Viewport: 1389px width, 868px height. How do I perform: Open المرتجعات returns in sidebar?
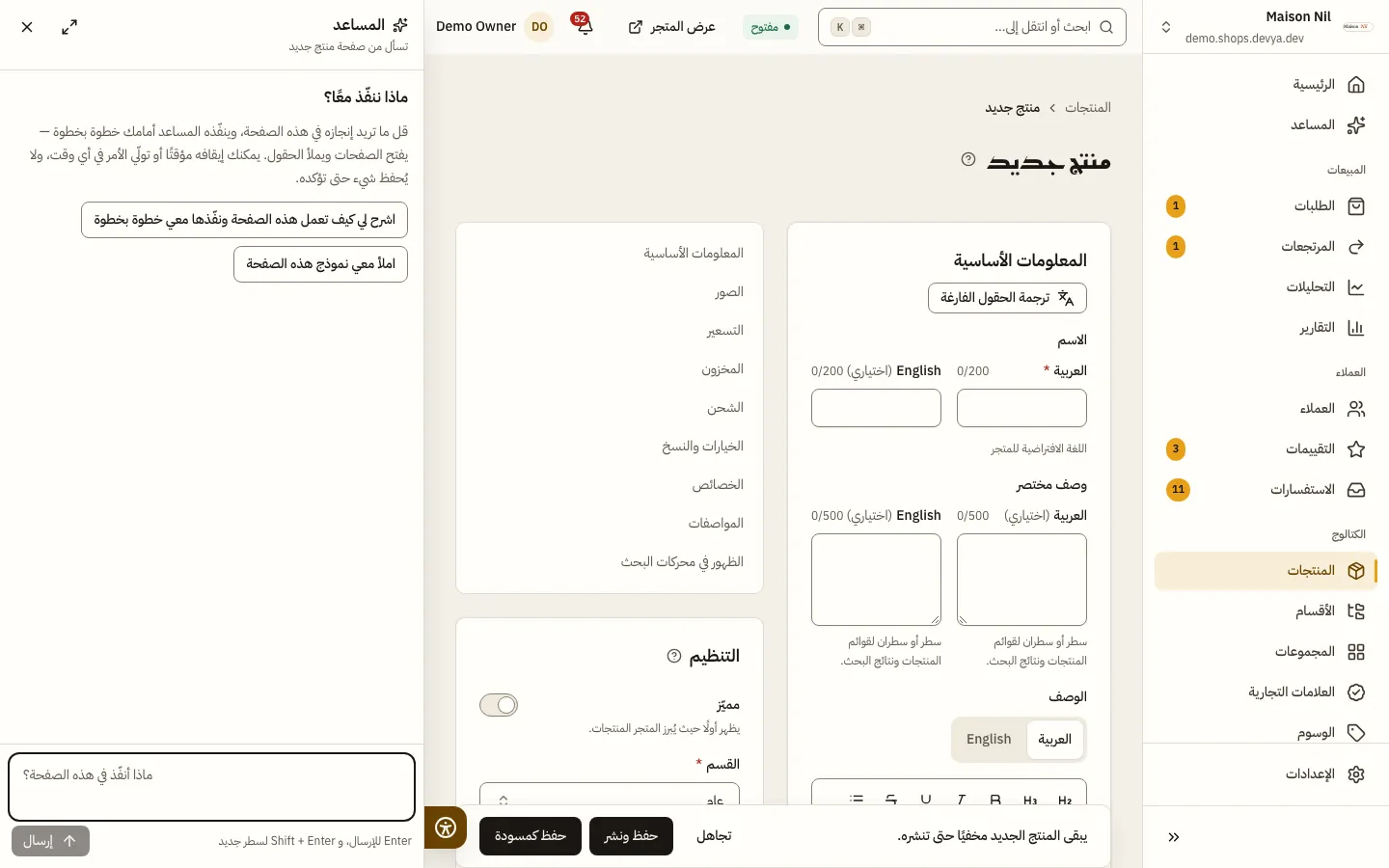[1266, 247]
